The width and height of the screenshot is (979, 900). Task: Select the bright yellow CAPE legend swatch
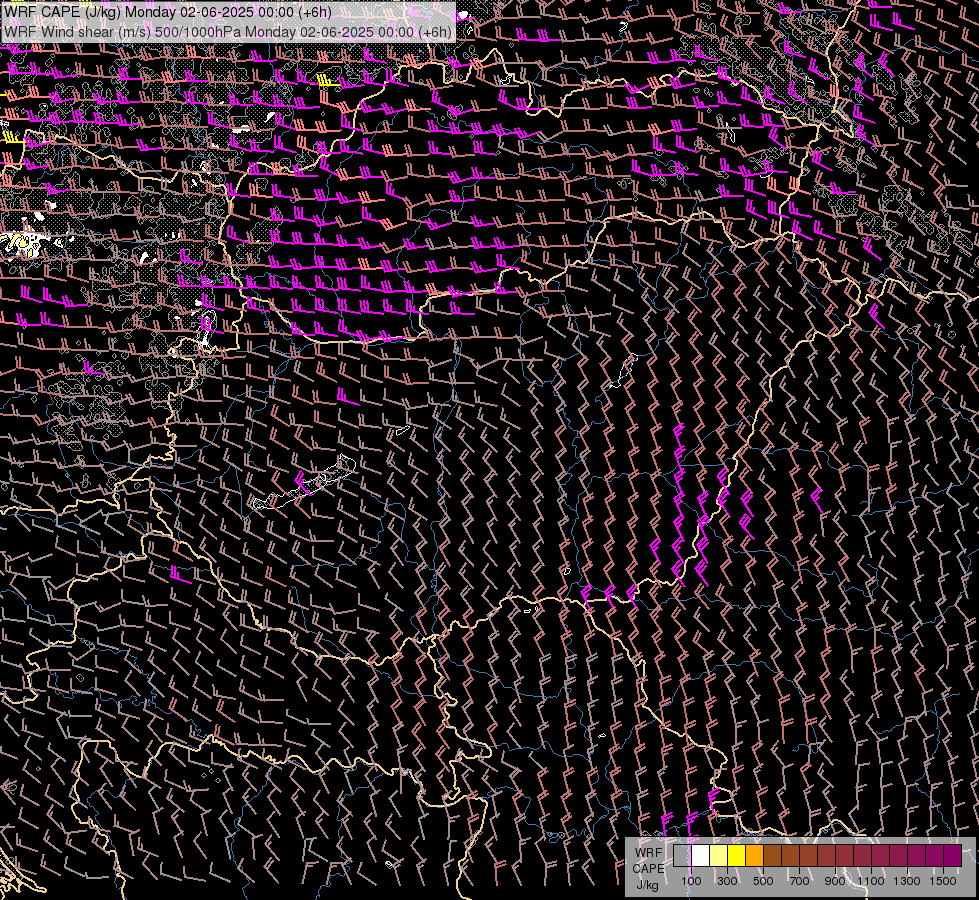(x=736, y=855)
